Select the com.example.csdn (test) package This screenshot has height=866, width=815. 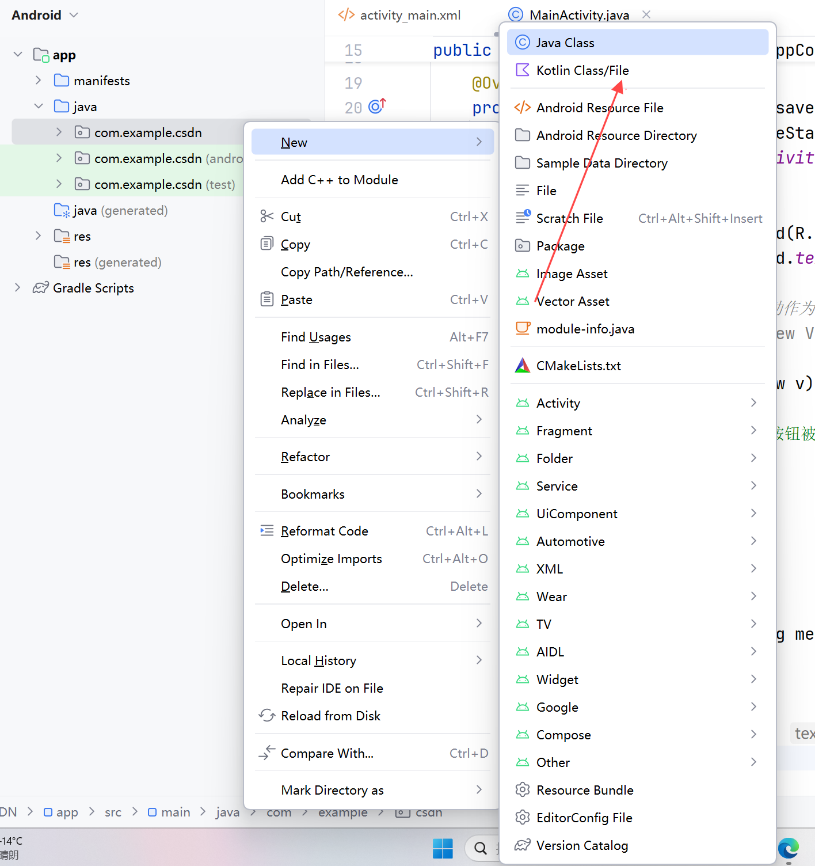[x=165, y=184]
